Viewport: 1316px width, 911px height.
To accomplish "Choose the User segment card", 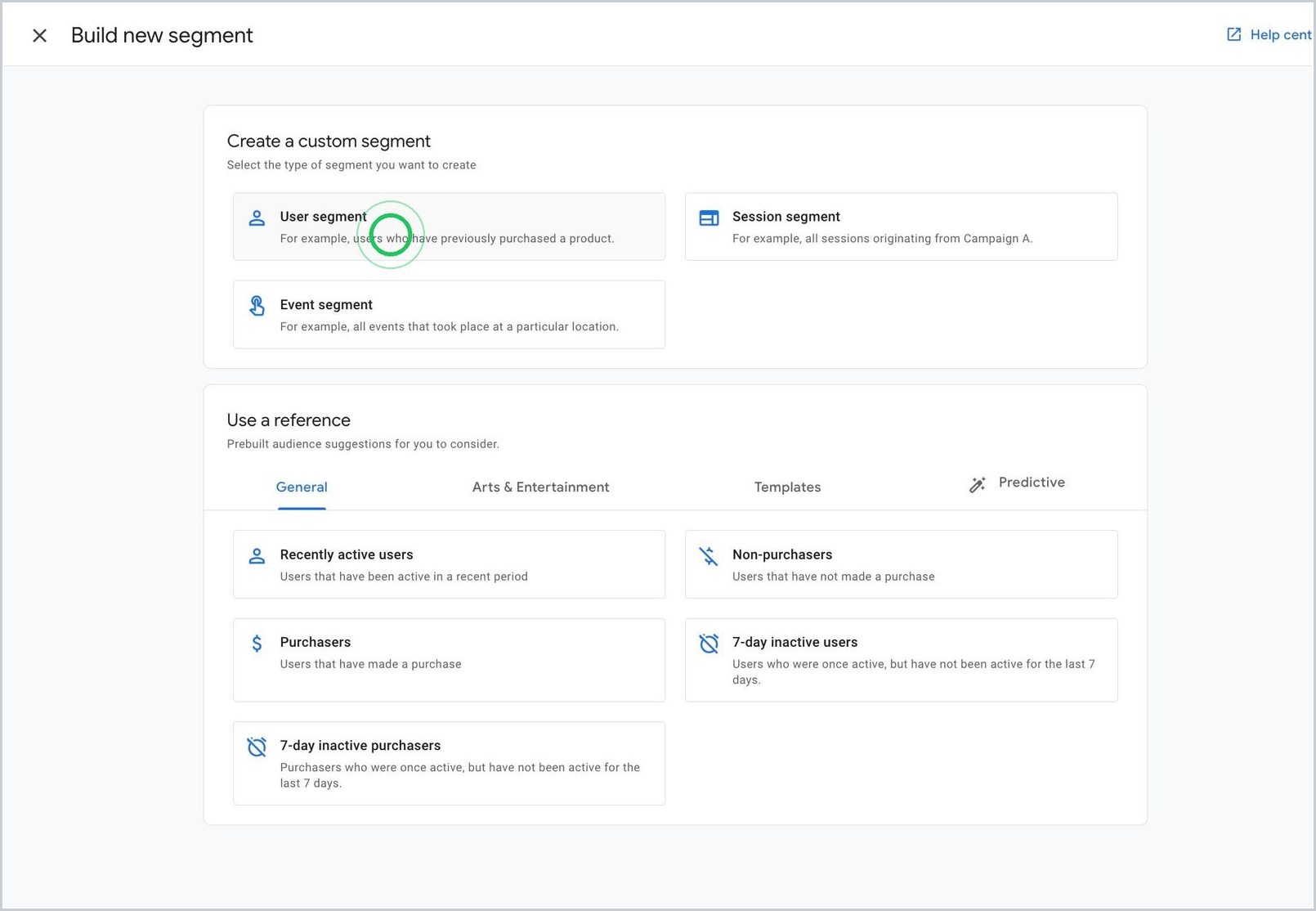I will (449, 227).
